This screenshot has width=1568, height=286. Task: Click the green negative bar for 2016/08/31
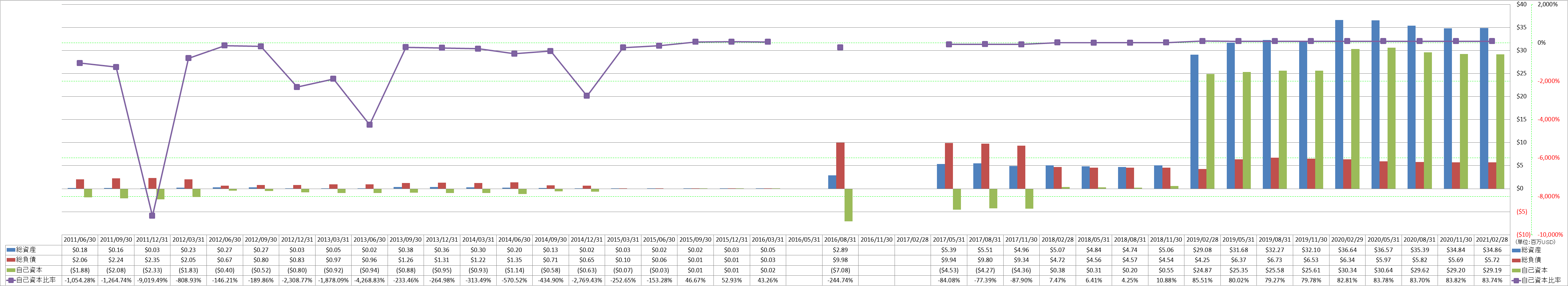click(849, 205)
